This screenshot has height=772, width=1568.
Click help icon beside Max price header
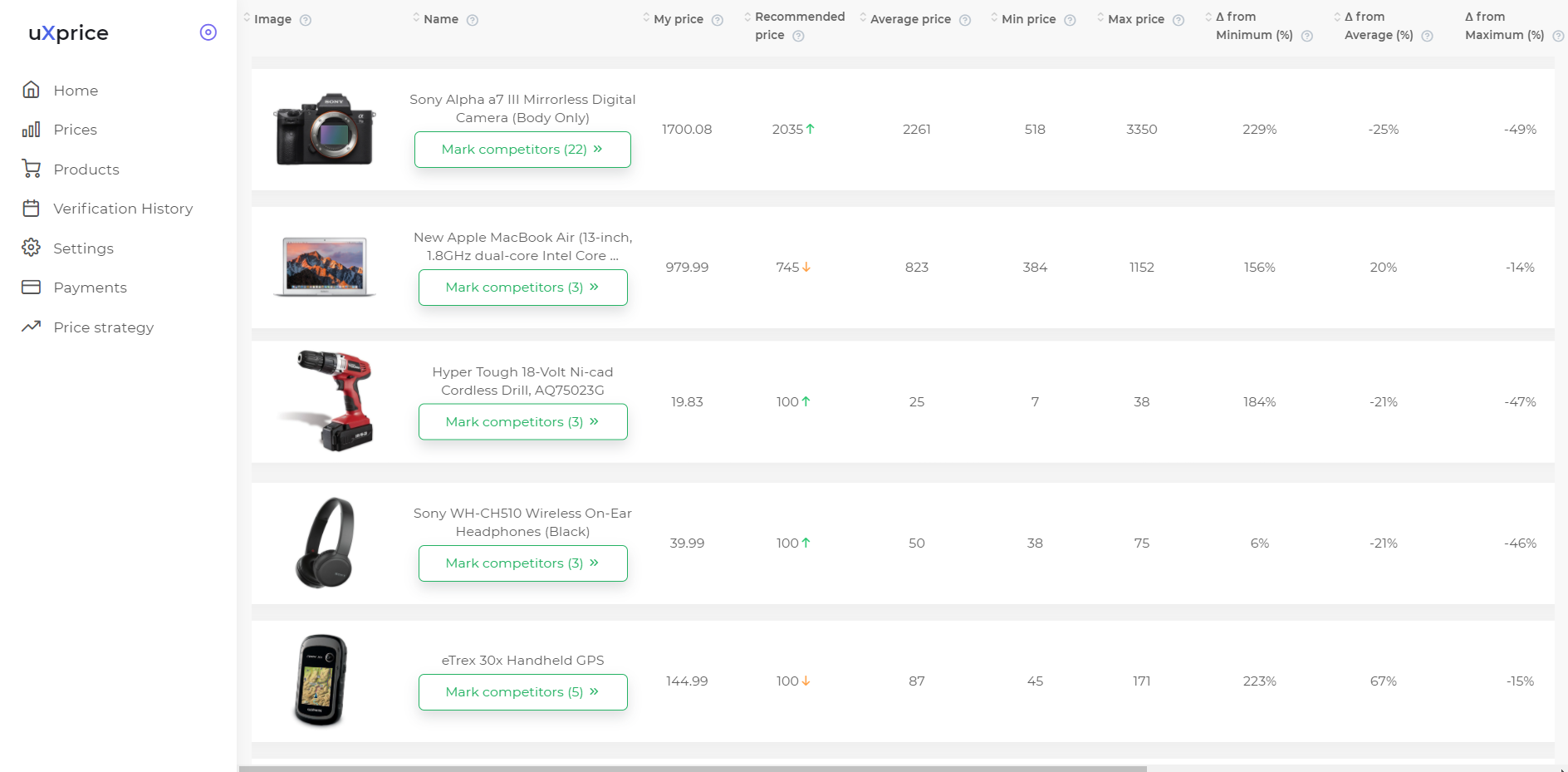(1178, 20)
